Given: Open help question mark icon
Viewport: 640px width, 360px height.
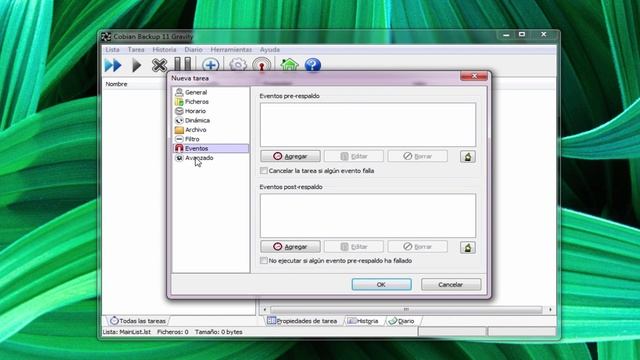Looking at the screenshot, I should [313, 65].
